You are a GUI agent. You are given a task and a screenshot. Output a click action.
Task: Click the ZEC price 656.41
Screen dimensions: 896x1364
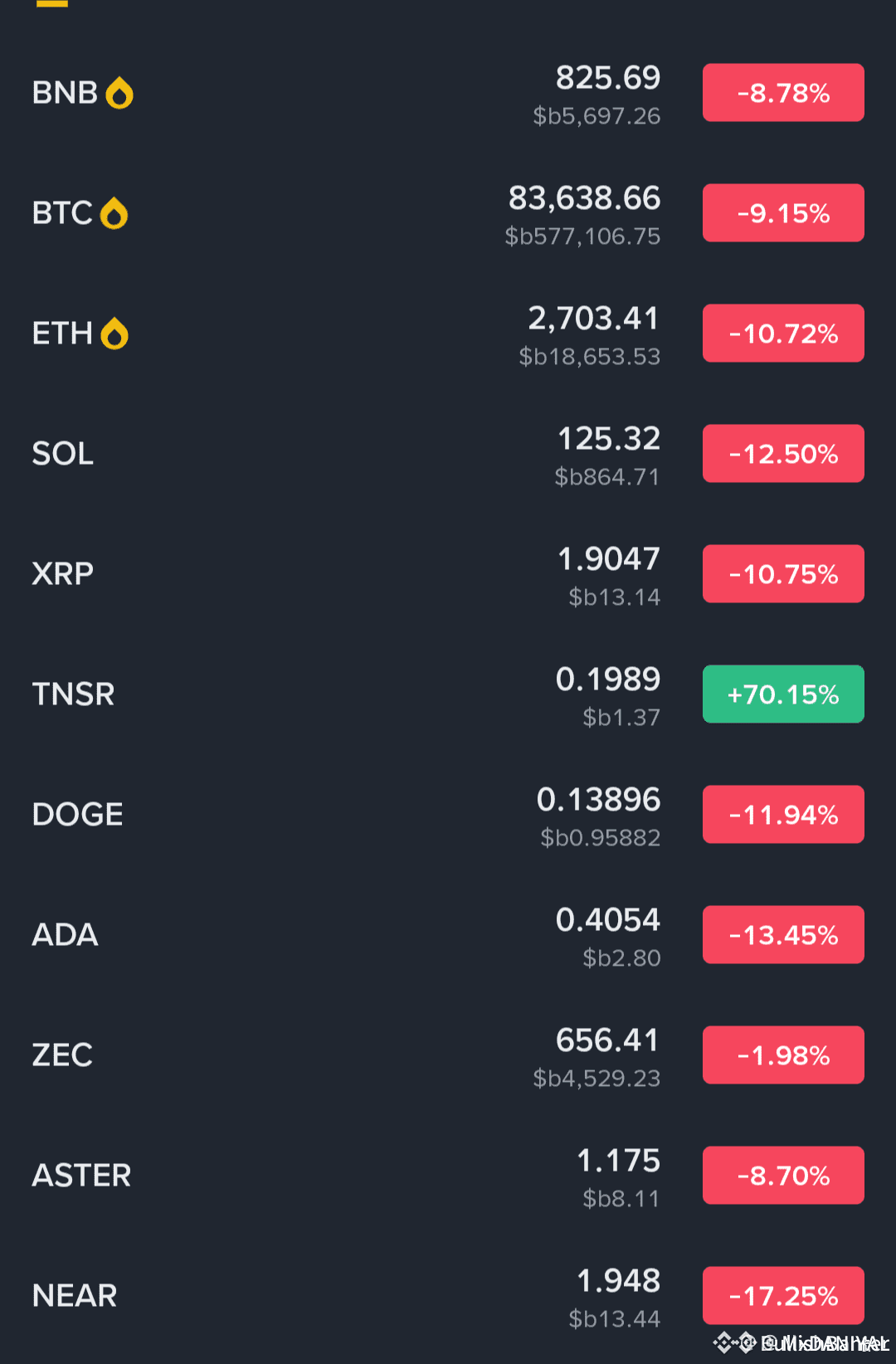click(x=607, y=1040)
